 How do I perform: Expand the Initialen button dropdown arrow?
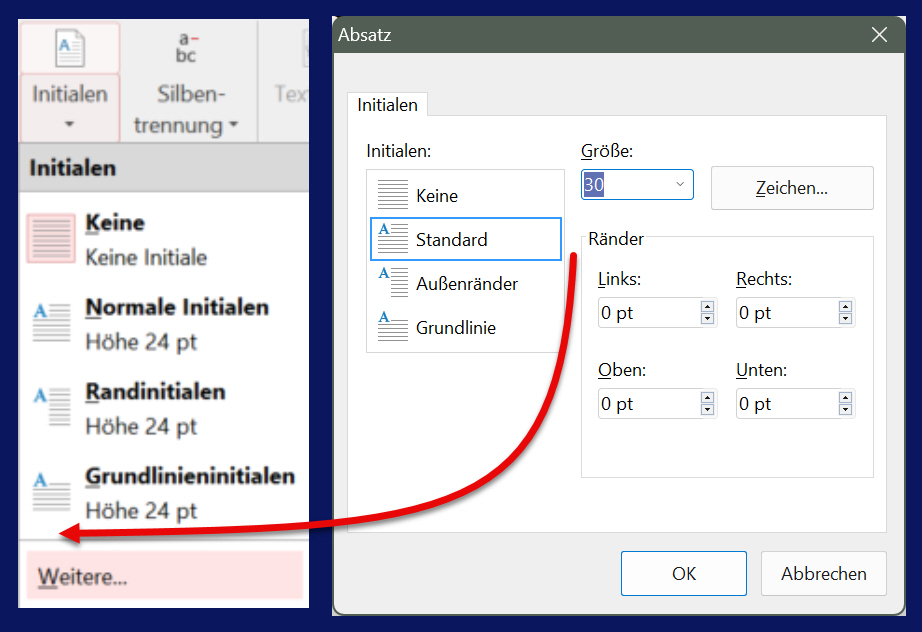click(70, 125)
